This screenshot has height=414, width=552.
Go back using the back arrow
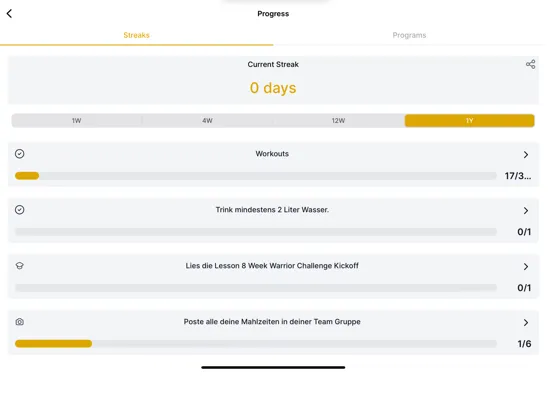coord(10,14)
